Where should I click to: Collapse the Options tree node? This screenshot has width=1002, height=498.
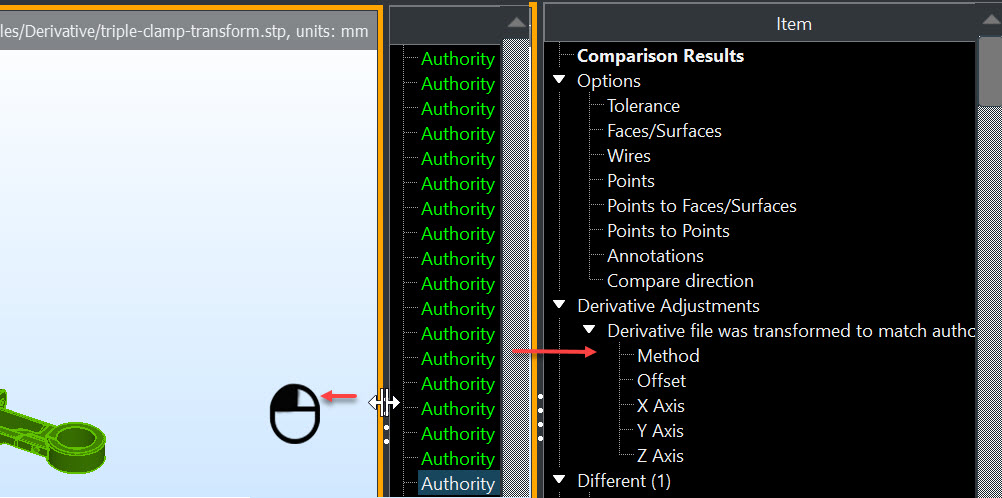click(x=559, y=81)
